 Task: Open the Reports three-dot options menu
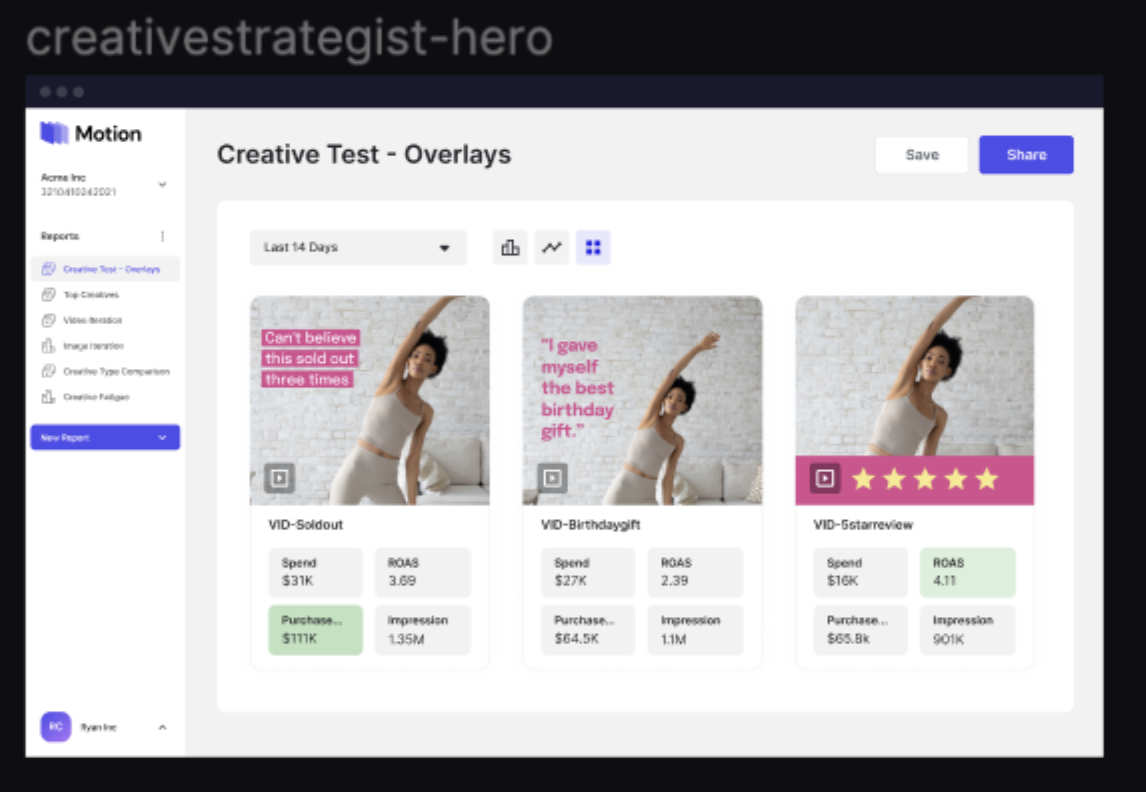point(163,237)
